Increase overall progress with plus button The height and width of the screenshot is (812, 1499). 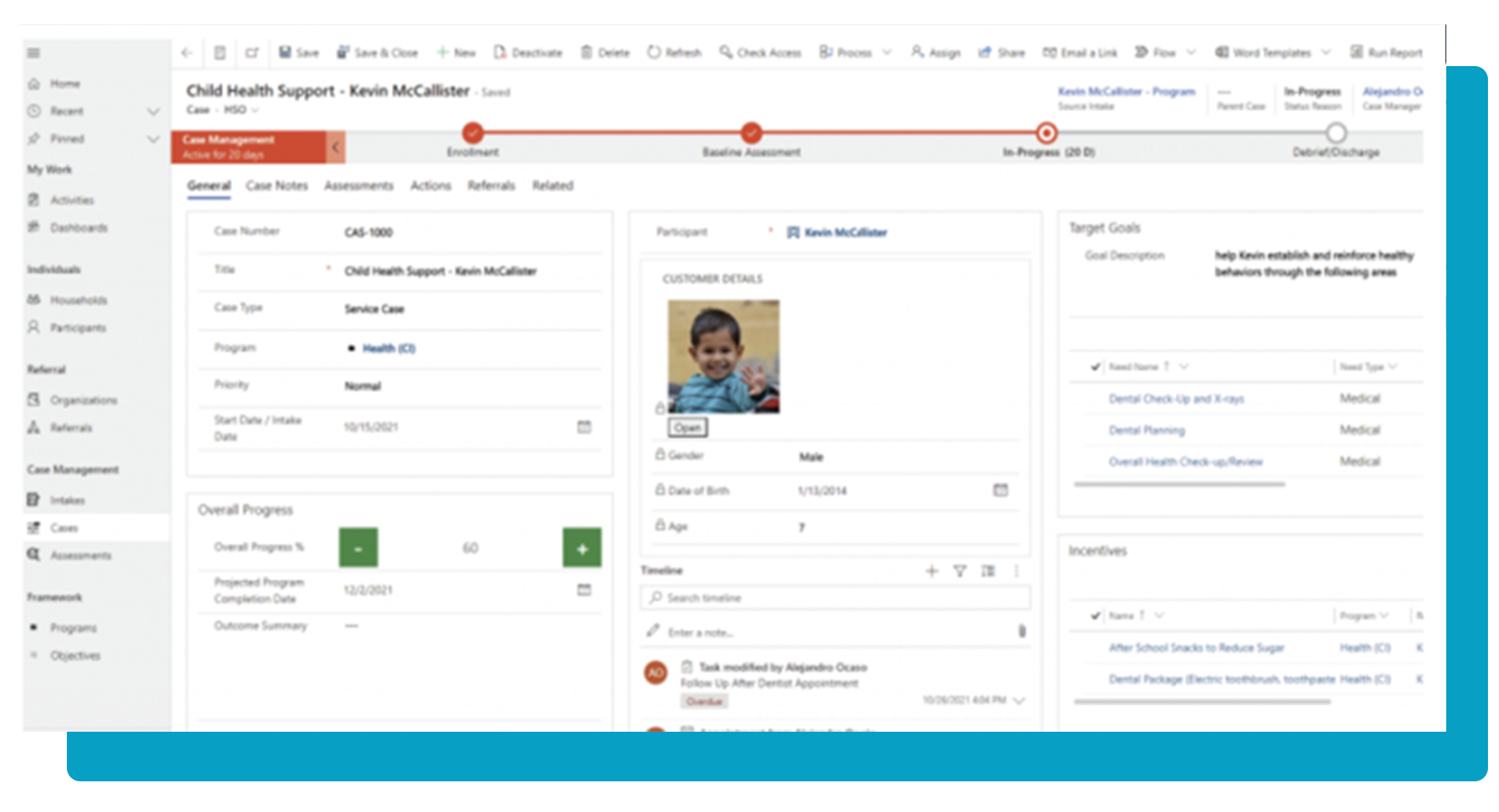coord(582,548)
